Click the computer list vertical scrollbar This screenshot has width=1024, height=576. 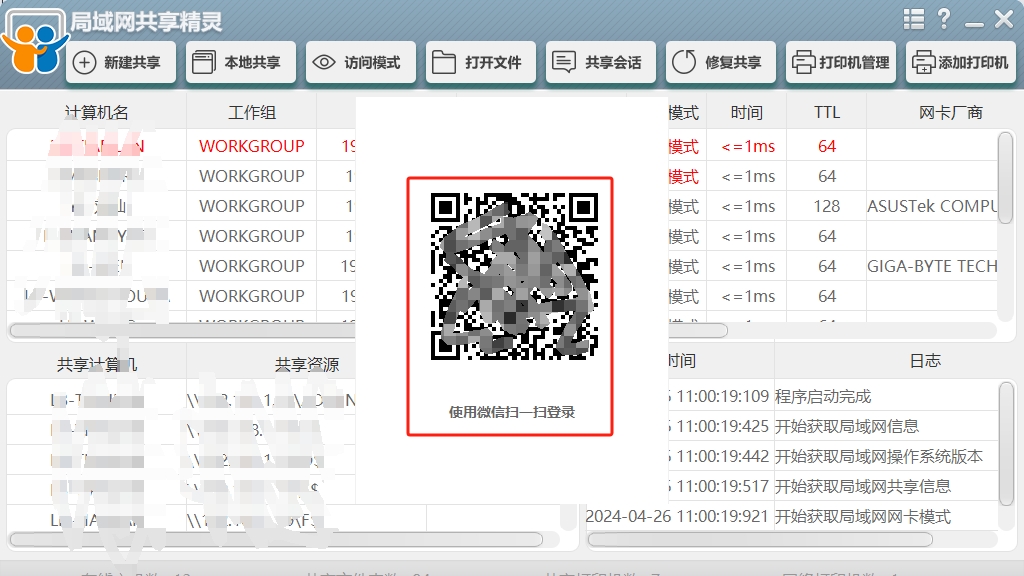[x=1006, y=178]
